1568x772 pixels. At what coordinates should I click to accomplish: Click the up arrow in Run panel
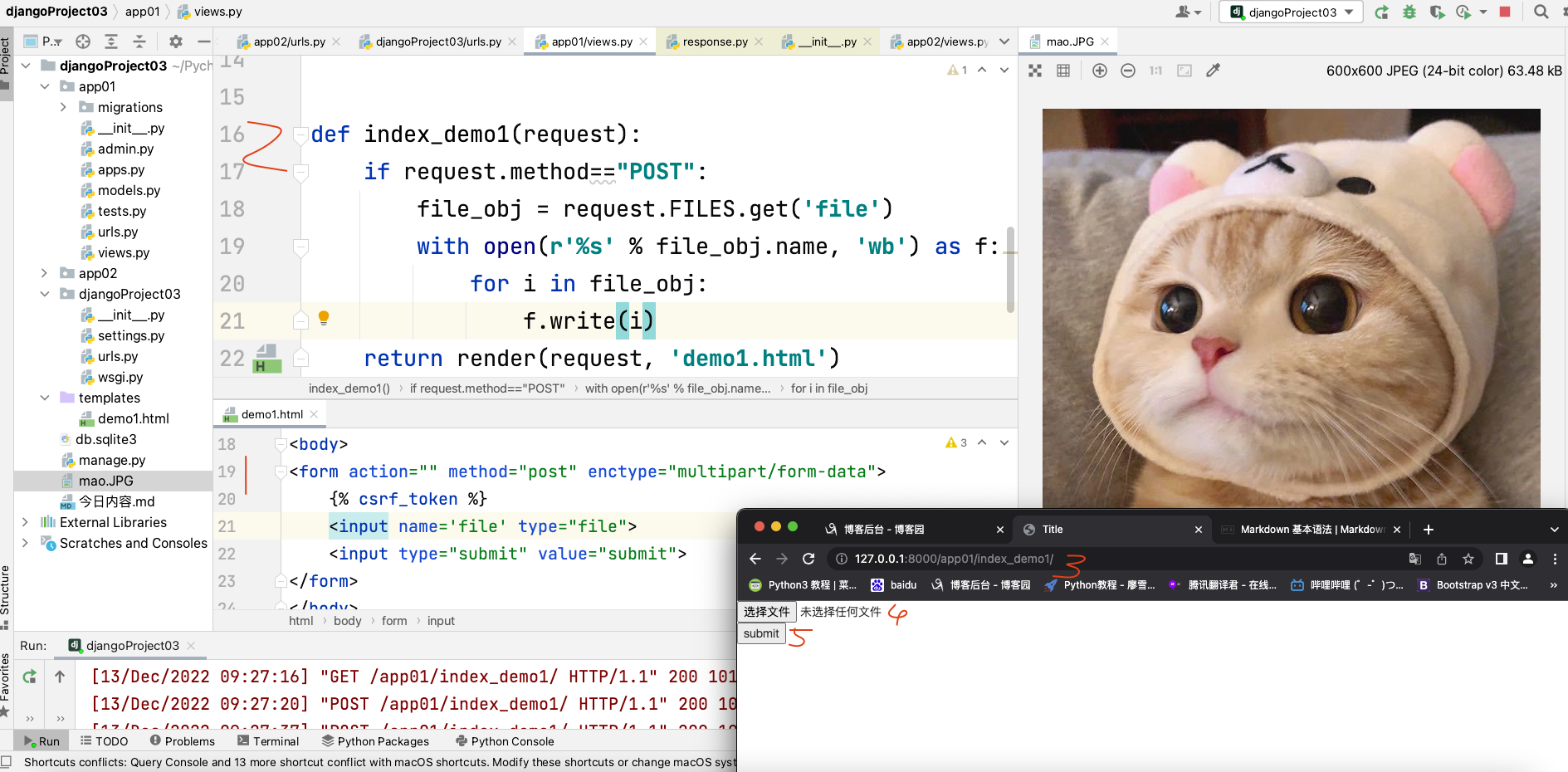point(60,677)
